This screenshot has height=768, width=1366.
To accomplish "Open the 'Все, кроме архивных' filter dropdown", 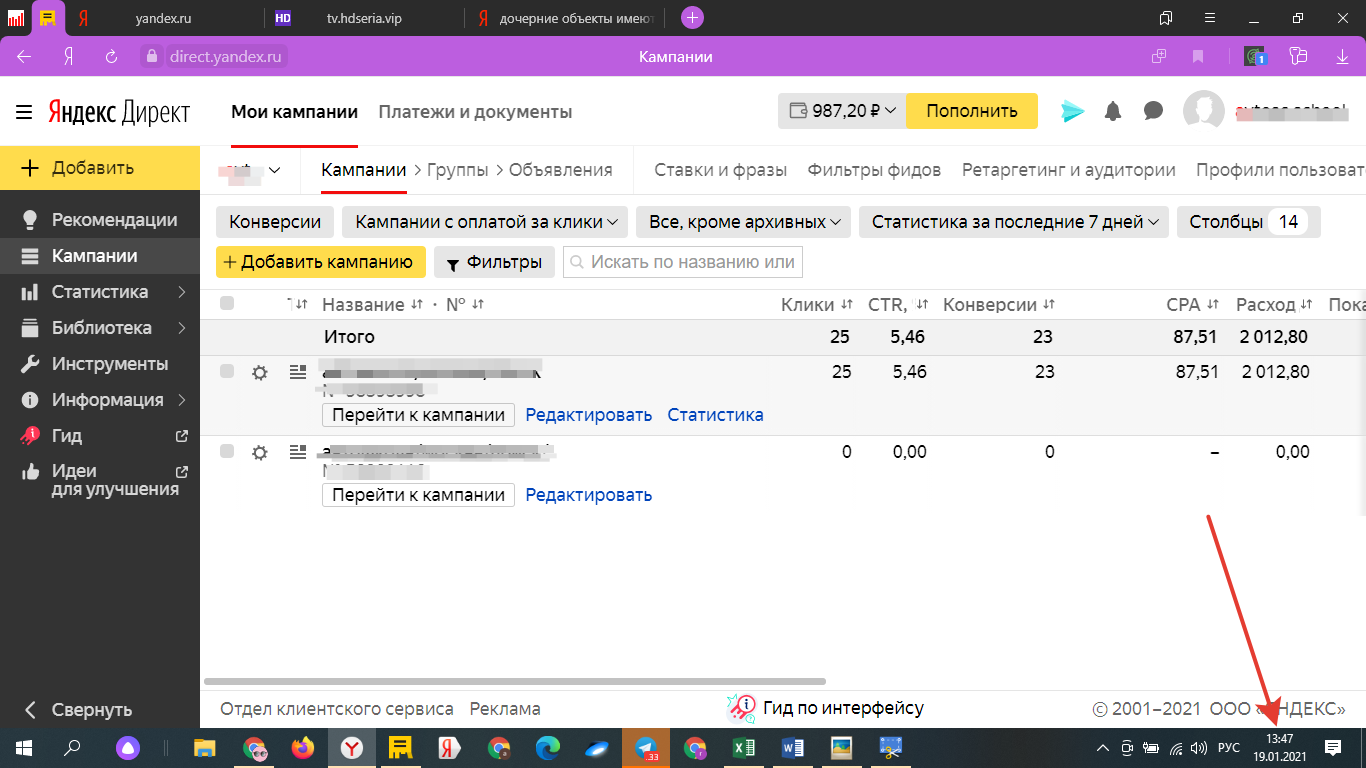I will [743, 222].
